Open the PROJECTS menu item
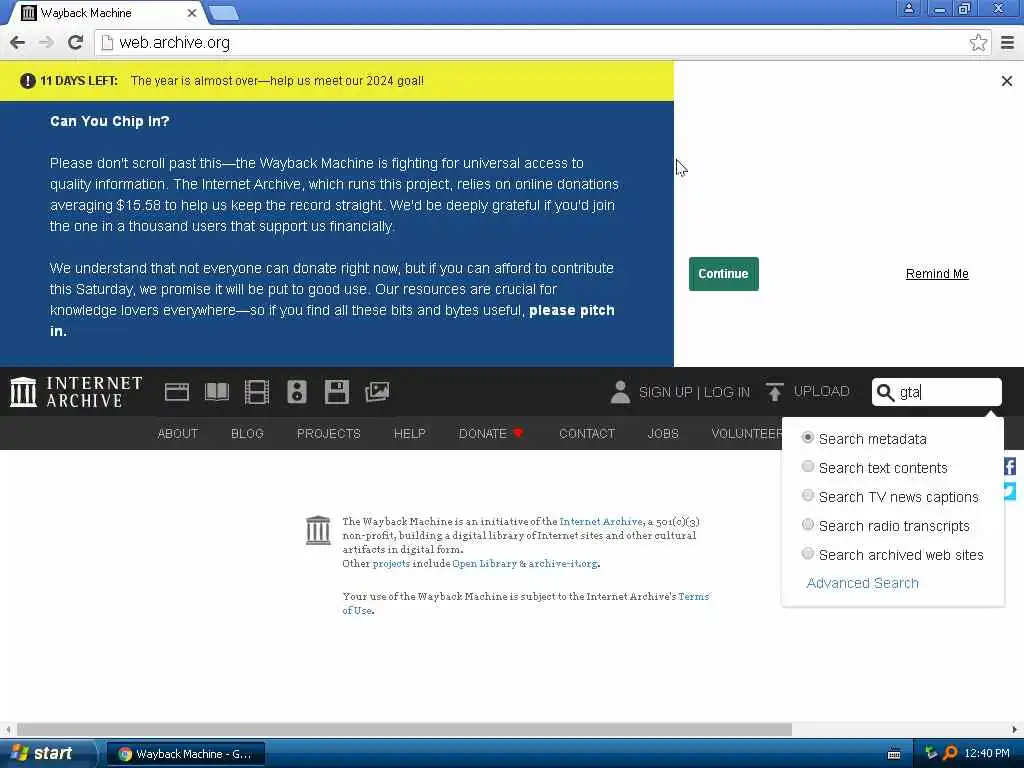Viewport: 1024px width, 768px height. [328, 434]
